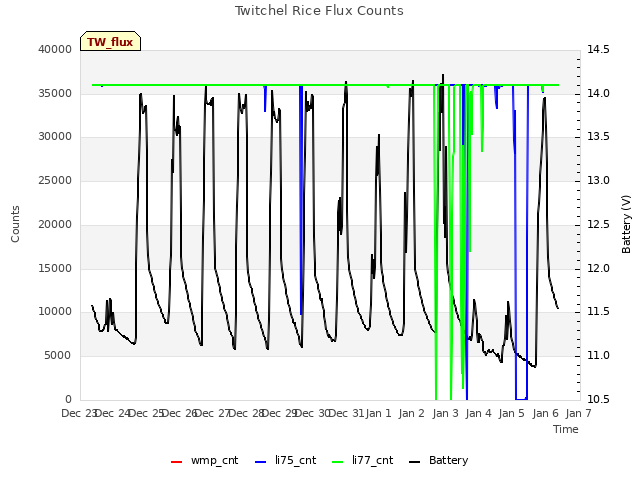Click the Jan 1 date label
Image resolution: width=640 pixels, height=480 pixels.
379,413
